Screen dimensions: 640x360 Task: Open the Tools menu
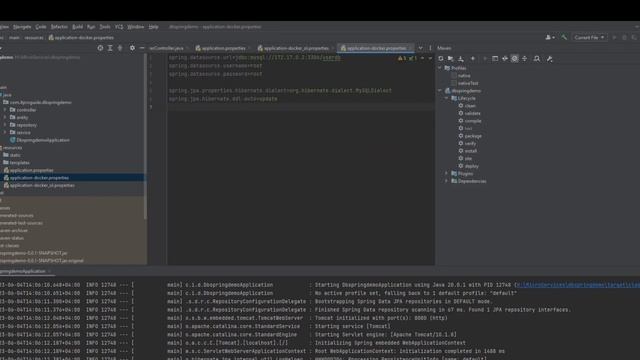[x=105, y=27]
